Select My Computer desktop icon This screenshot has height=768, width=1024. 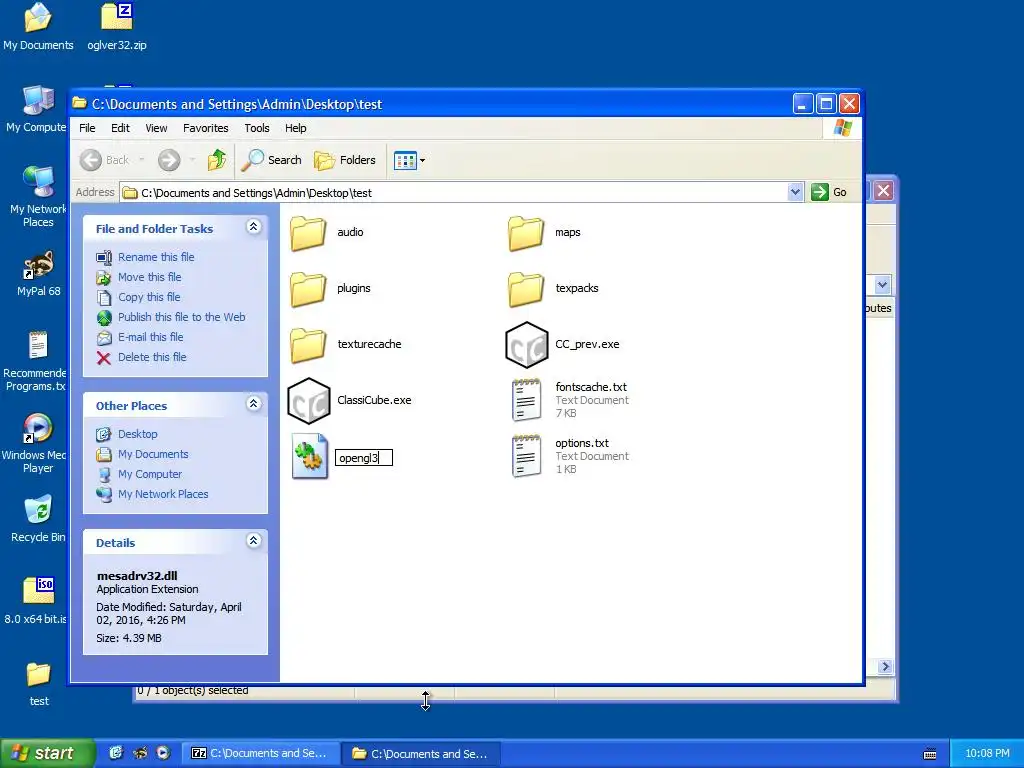(x=36, y=109)
